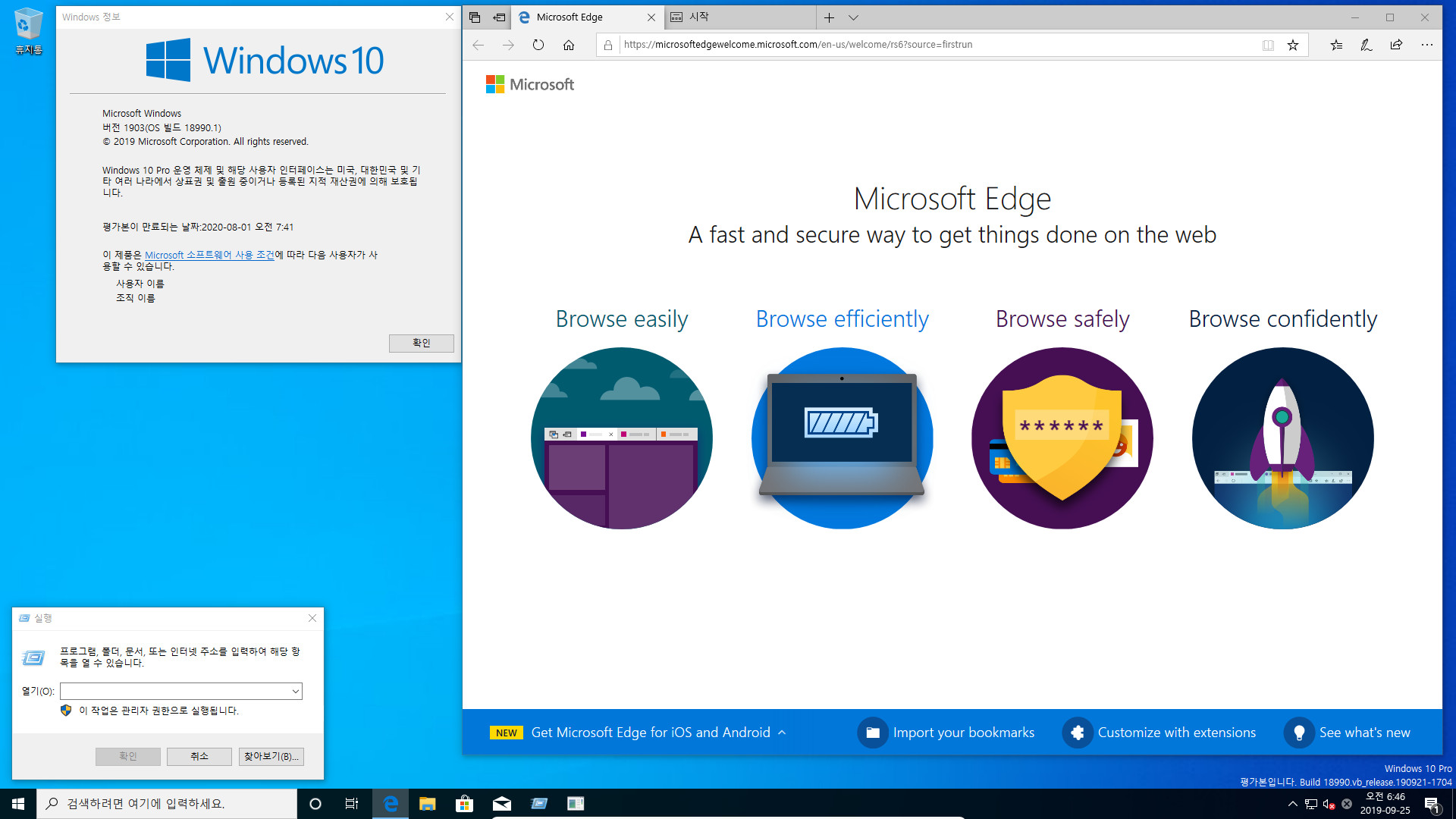
Task: Click the Share page icon
Action: click(x=1396, y=45)
